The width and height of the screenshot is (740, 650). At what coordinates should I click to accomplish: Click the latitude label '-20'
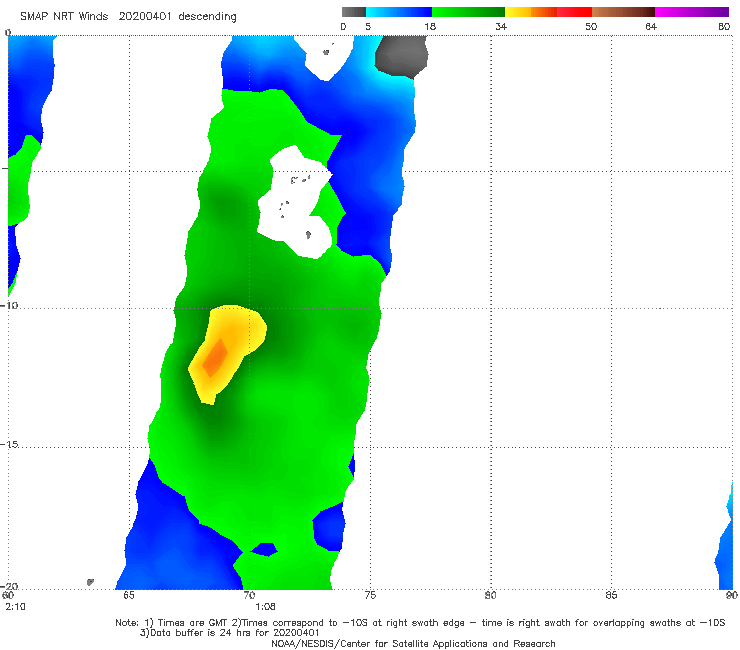coord(9,586)
